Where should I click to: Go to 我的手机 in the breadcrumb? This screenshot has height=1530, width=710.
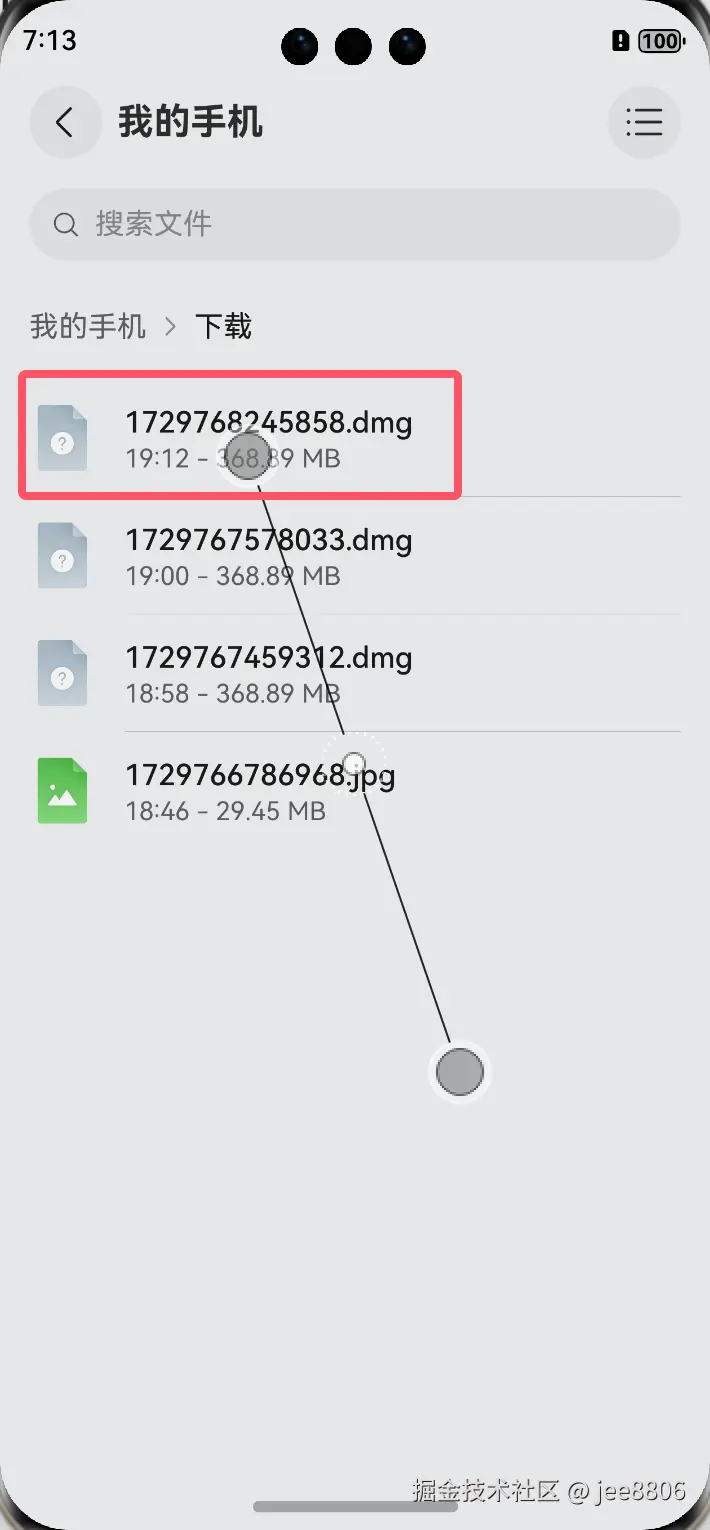[88, 326]
